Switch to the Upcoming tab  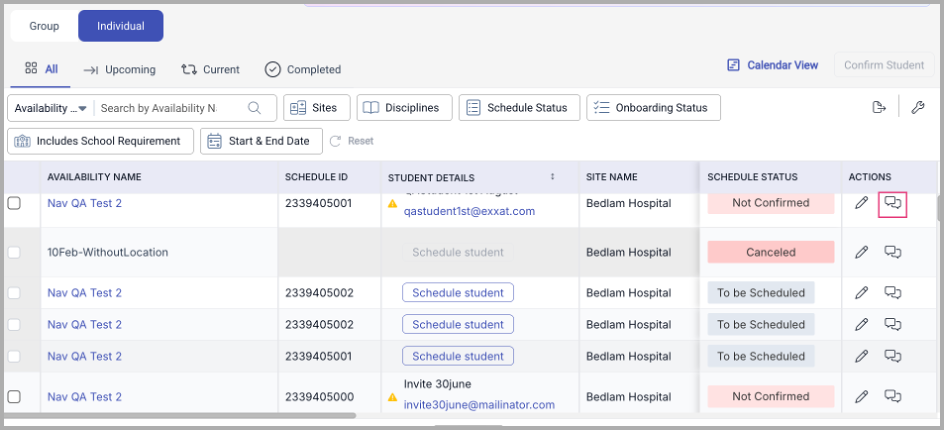tap(119, 70)
